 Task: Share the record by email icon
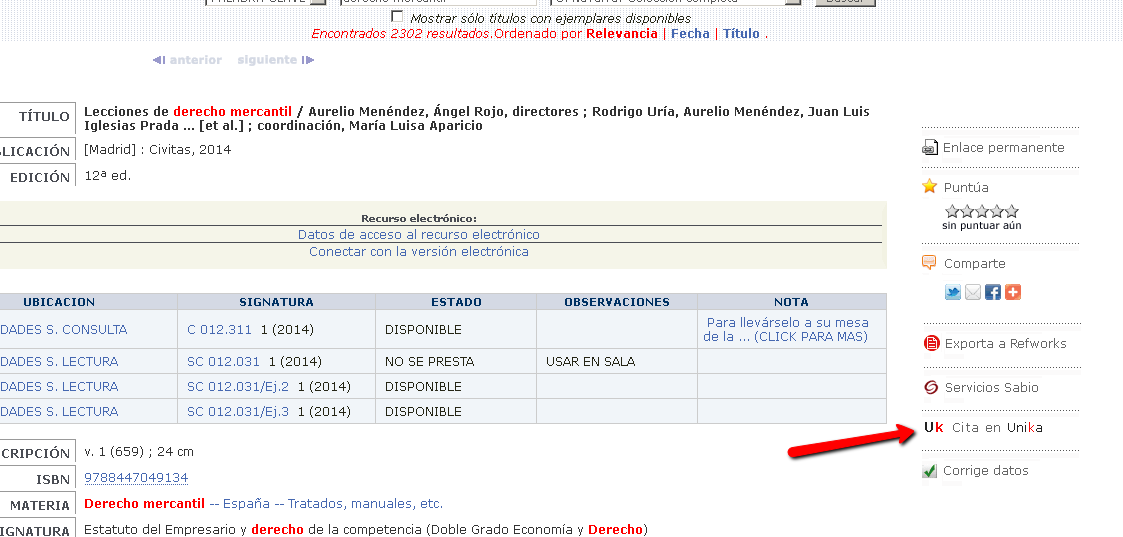973,293
